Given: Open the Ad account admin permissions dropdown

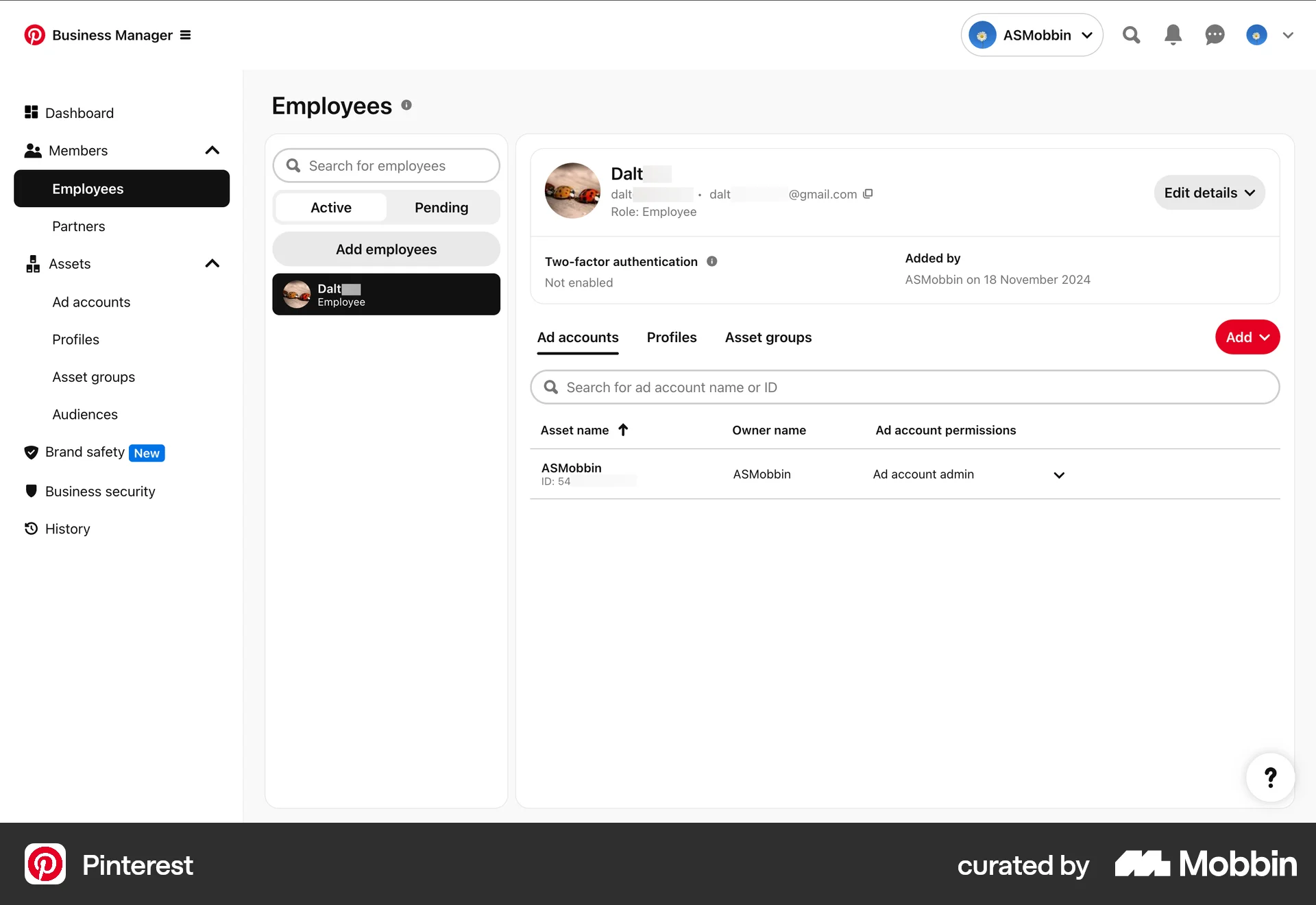Looking at the screenshot, I should [1059, 474].
